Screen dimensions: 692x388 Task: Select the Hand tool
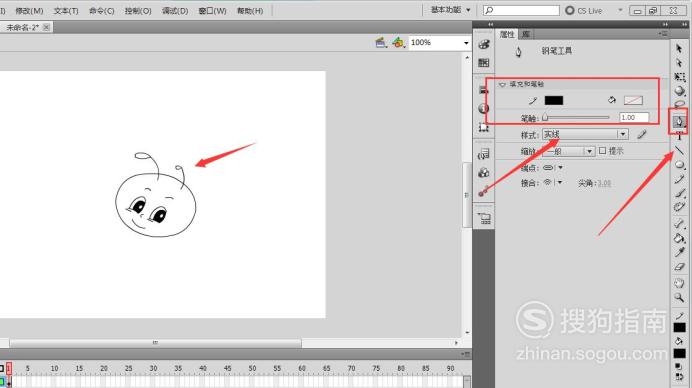click(679, 283)
